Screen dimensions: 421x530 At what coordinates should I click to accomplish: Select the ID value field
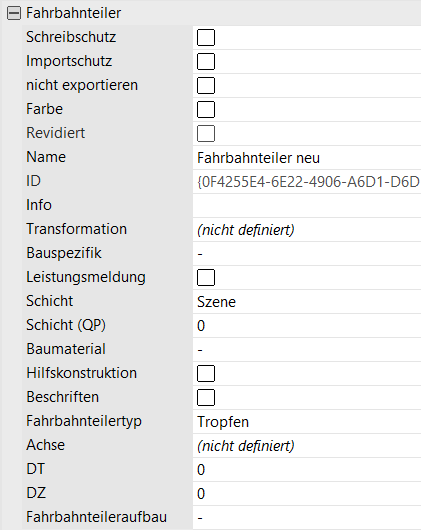click(307, 182)
